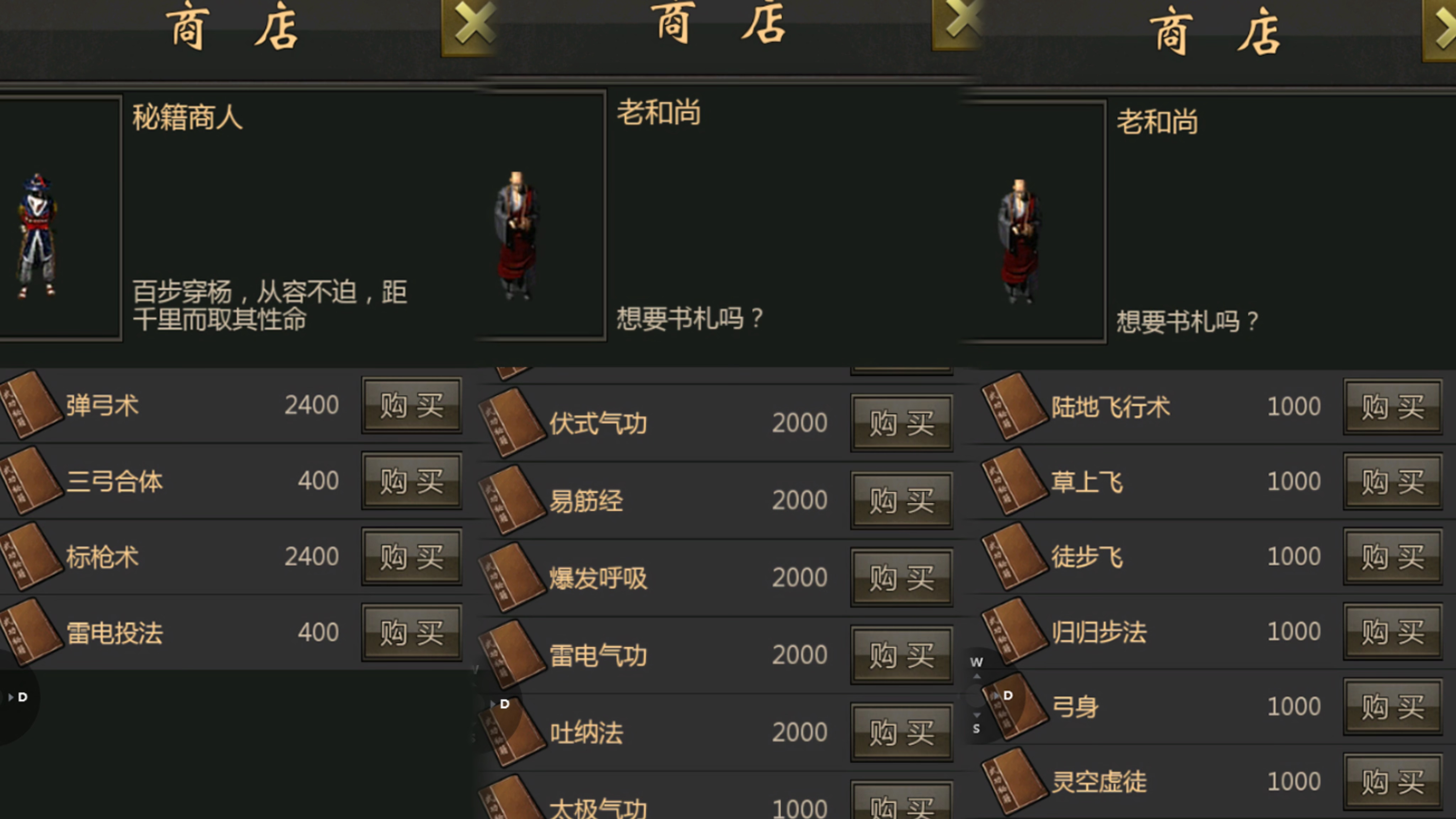Click the 草上飞 book icon
The height and width of the screenshot is (819, 1456).
[1014, 481]
